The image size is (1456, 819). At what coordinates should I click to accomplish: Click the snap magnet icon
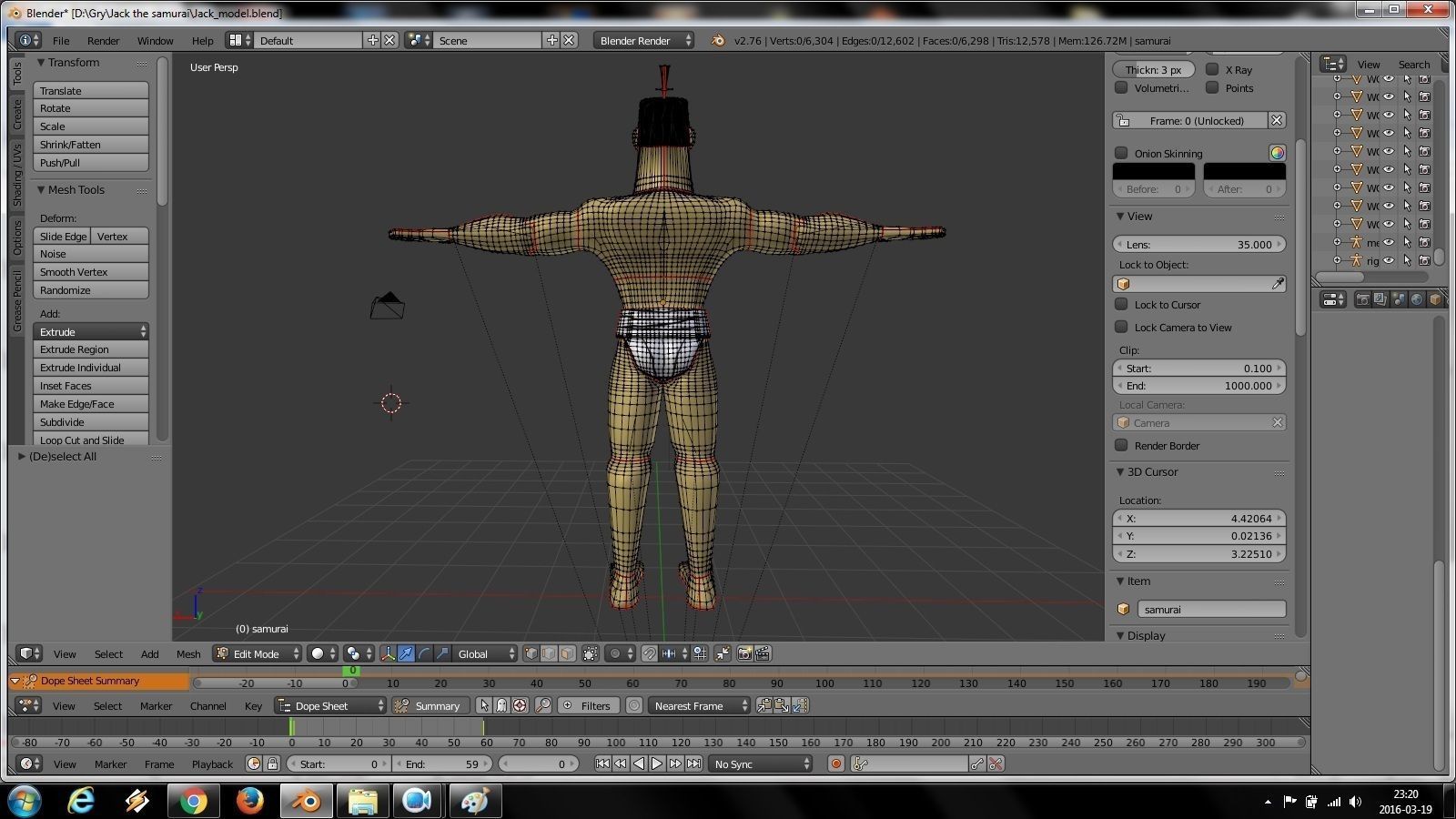point(649,653)
